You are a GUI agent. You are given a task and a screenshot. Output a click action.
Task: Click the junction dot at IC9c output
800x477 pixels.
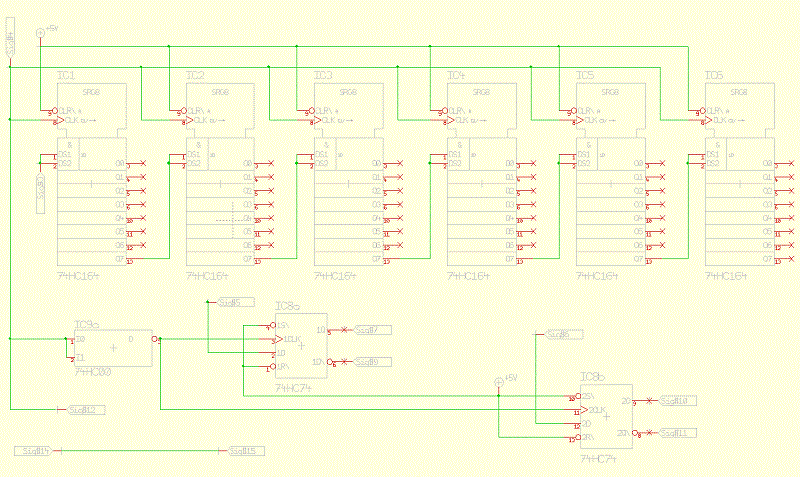click(x=161, y=339)
